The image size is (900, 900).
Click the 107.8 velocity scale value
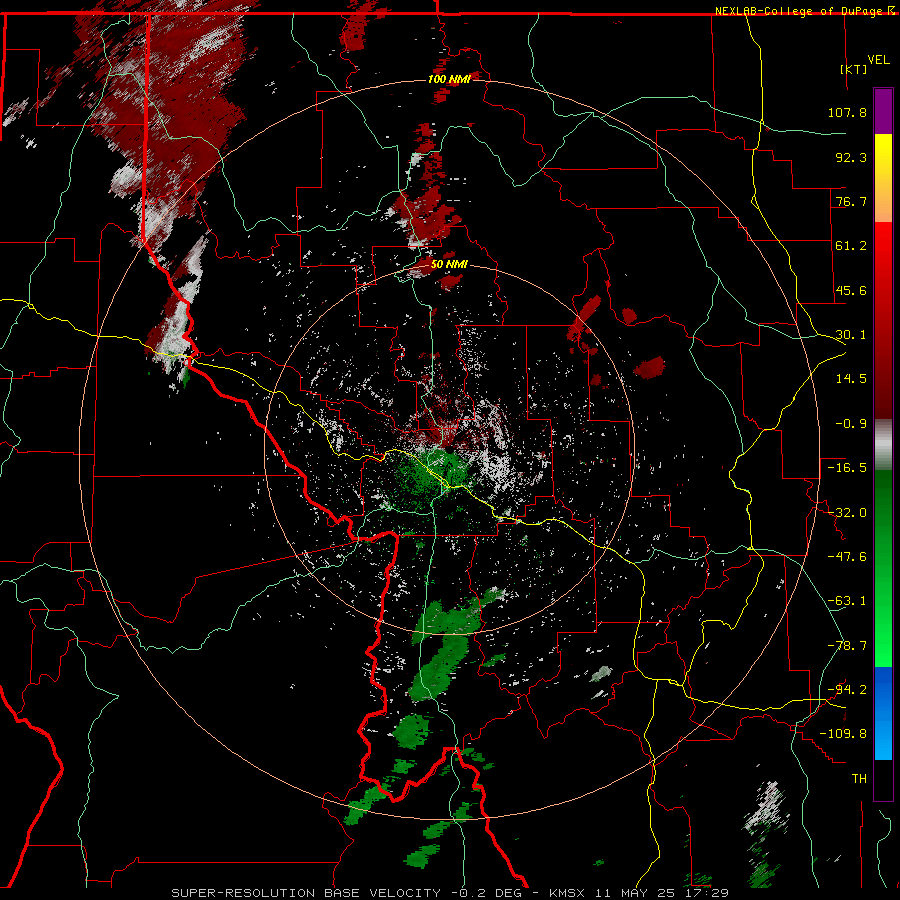coord(847,112)
